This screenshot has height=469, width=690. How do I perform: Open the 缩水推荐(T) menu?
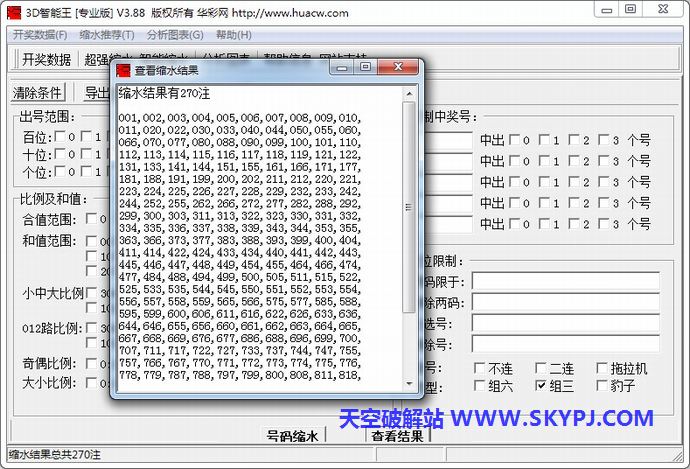coord(107,34)
